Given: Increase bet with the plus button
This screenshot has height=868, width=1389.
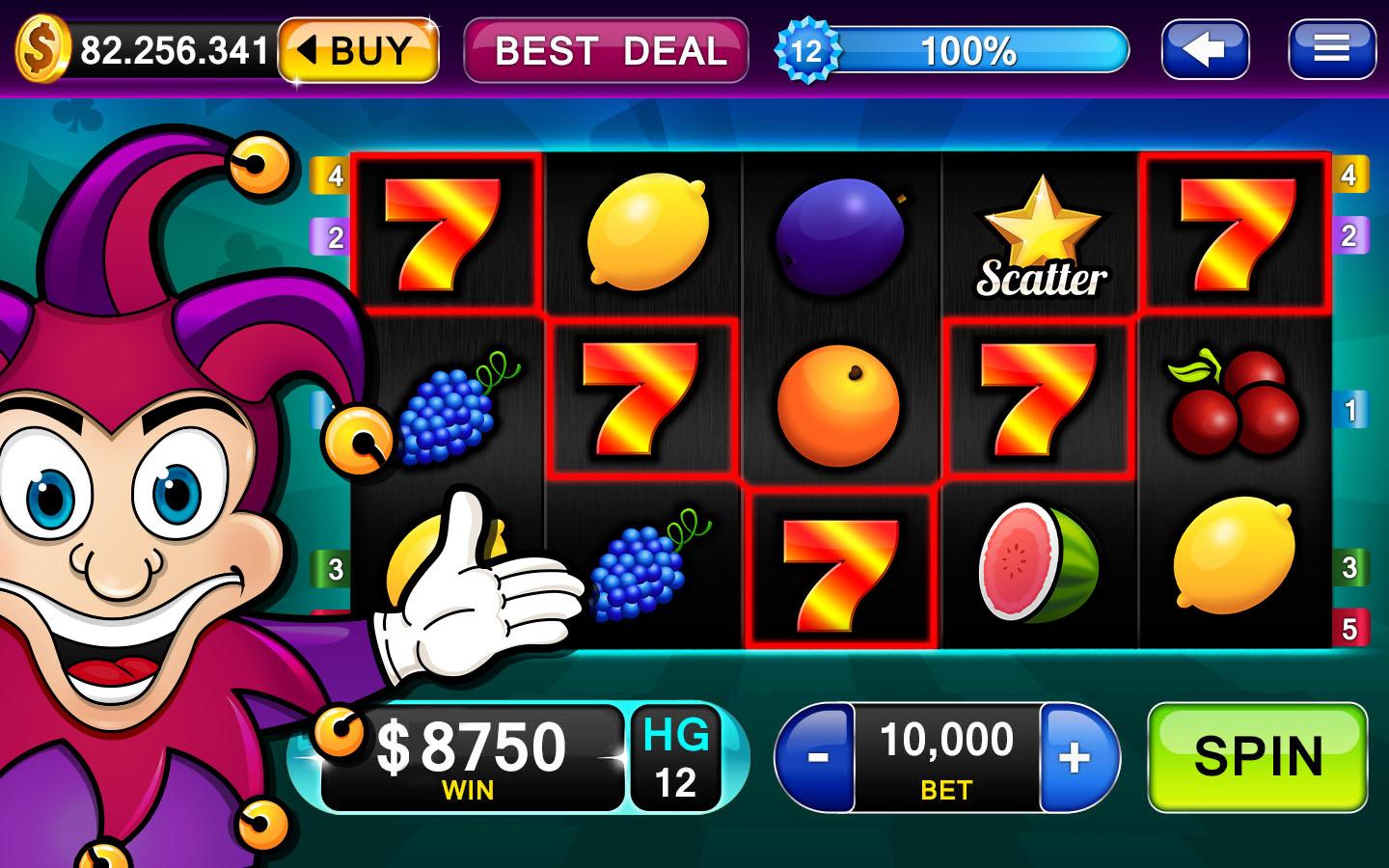Looking at the screenshot, I should pyautogui.click(x=1076, y=757).
